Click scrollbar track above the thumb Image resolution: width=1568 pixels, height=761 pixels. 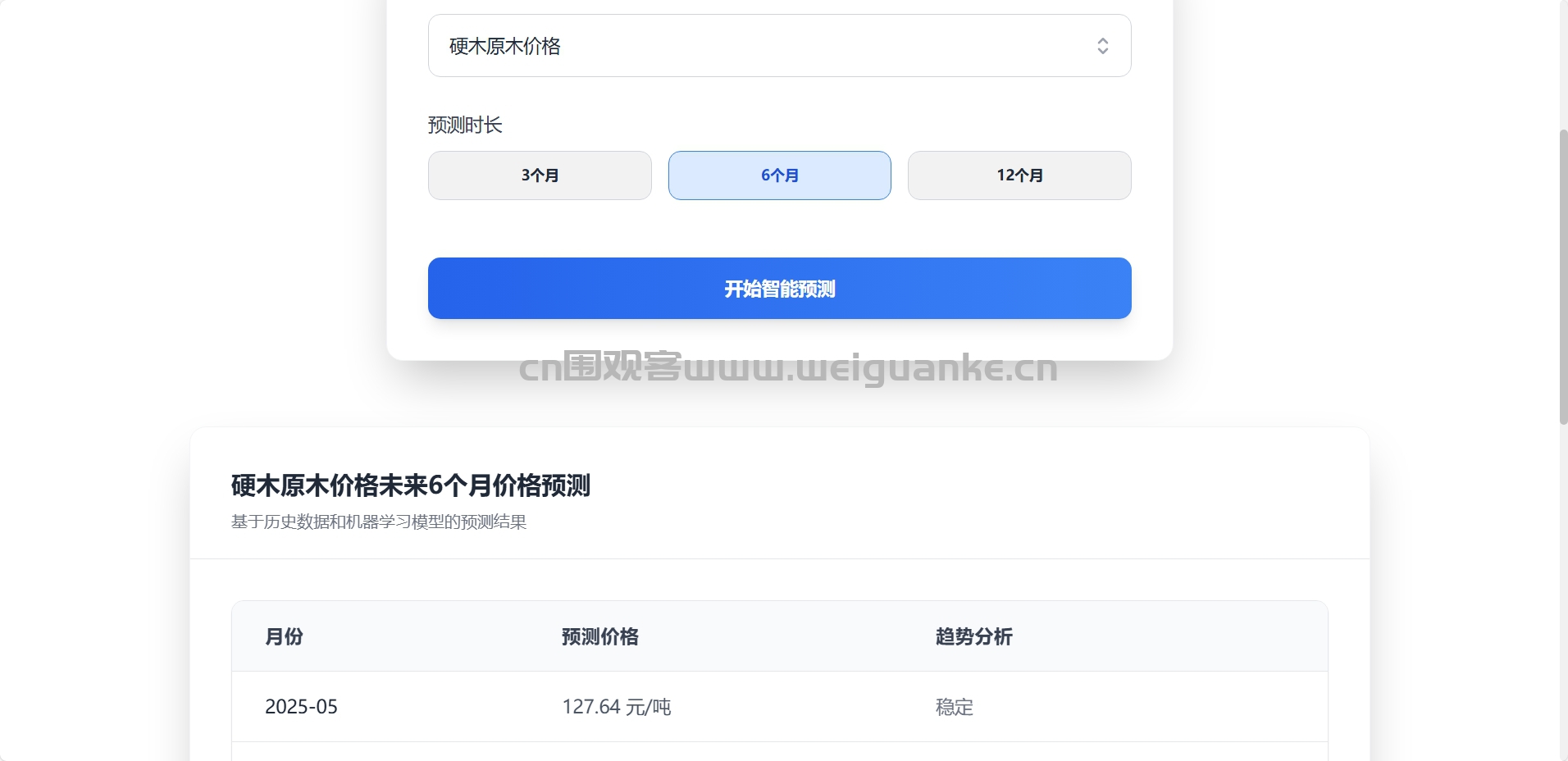pyautogui.click(x=1563, y=64)
